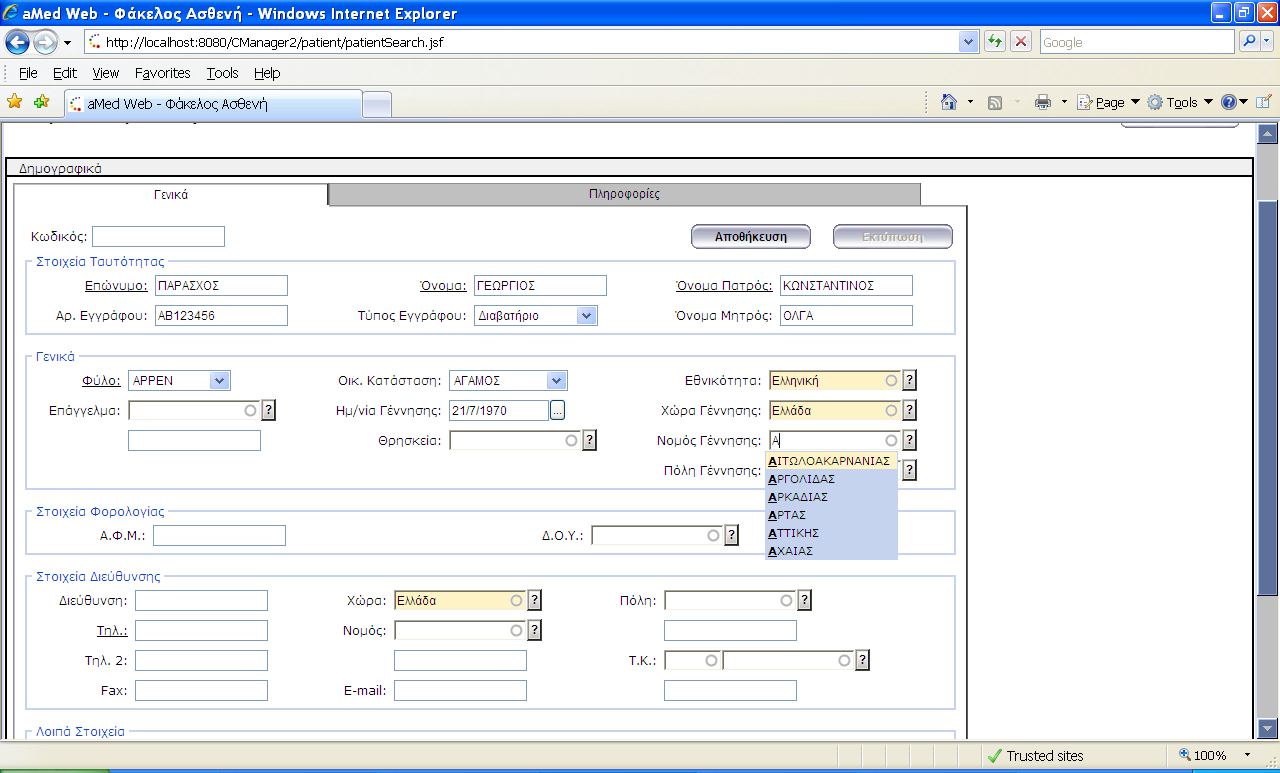The image size is (1280, 773).
Task: Click the Όνομα Πατρός label link
Action: [724, 286]
